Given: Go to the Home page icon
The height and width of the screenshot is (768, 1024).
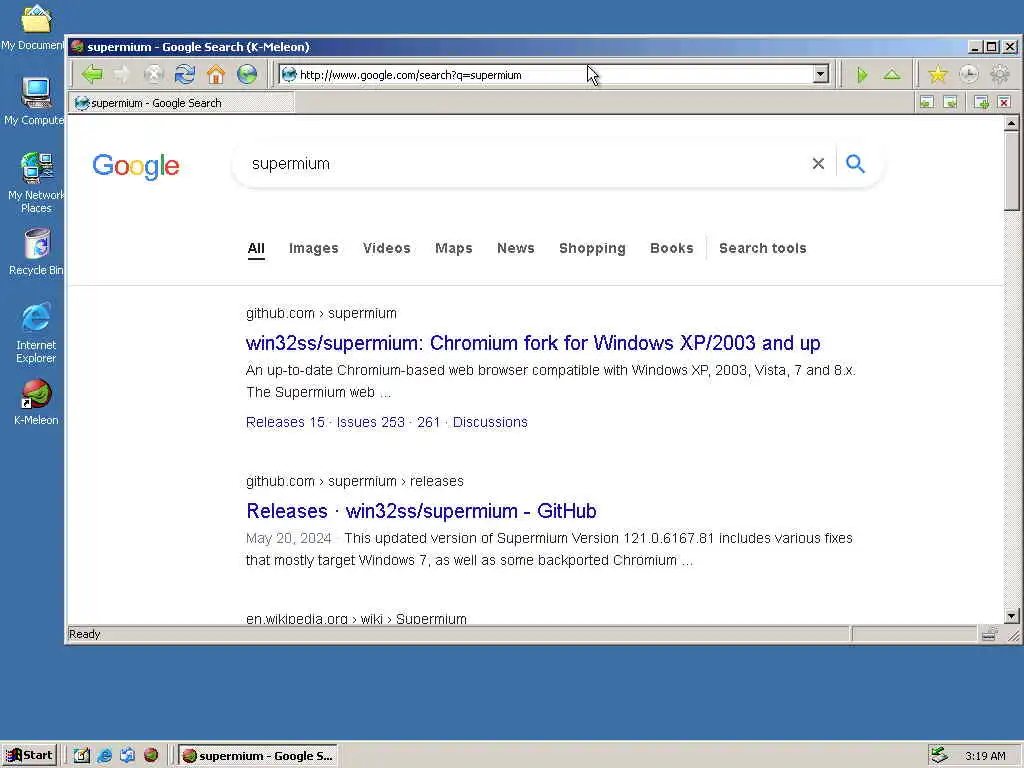Looking at the screenshot, I should pos(216,74).
